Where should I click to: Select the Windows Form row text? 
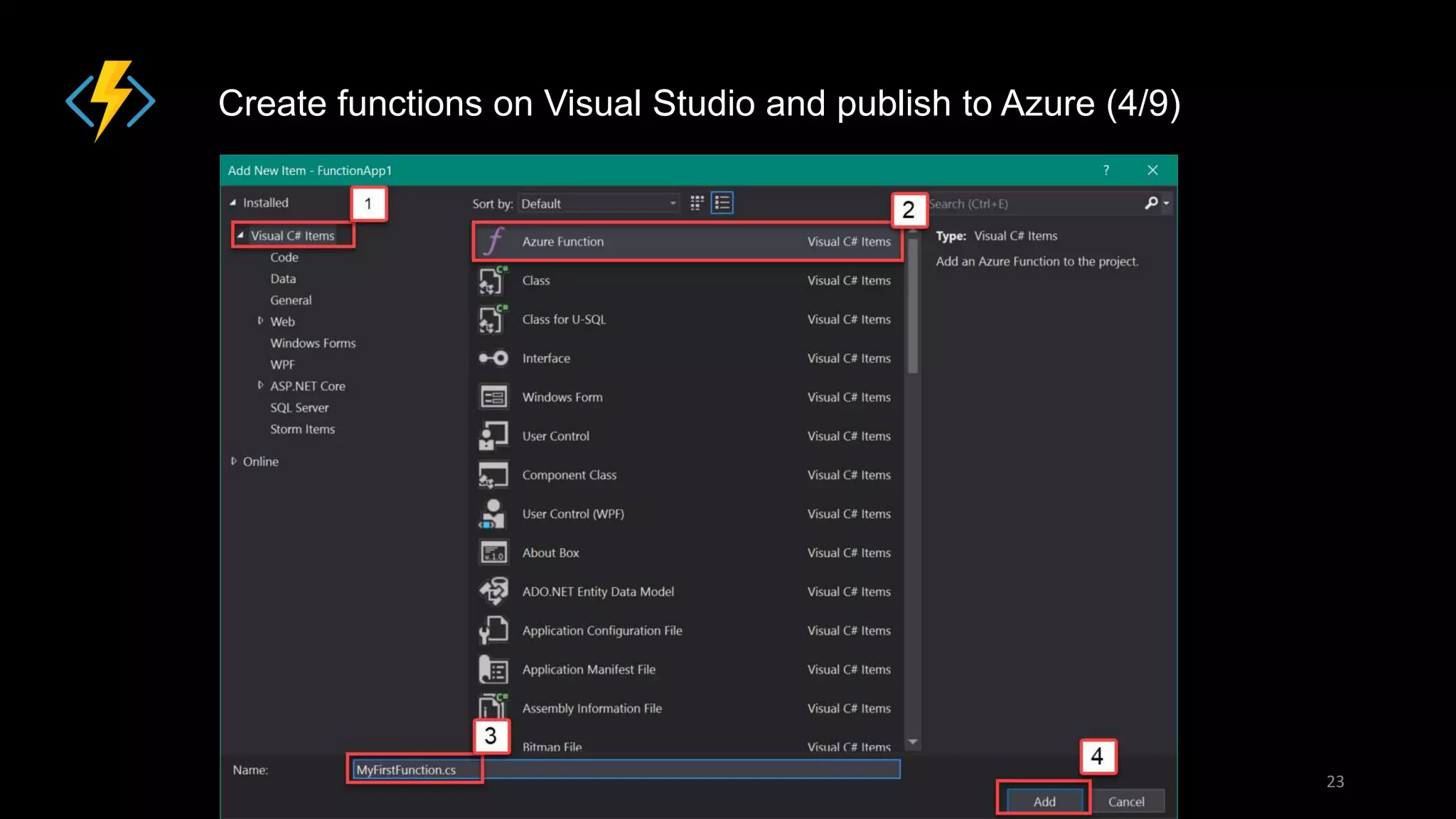[x=562, y=397]
